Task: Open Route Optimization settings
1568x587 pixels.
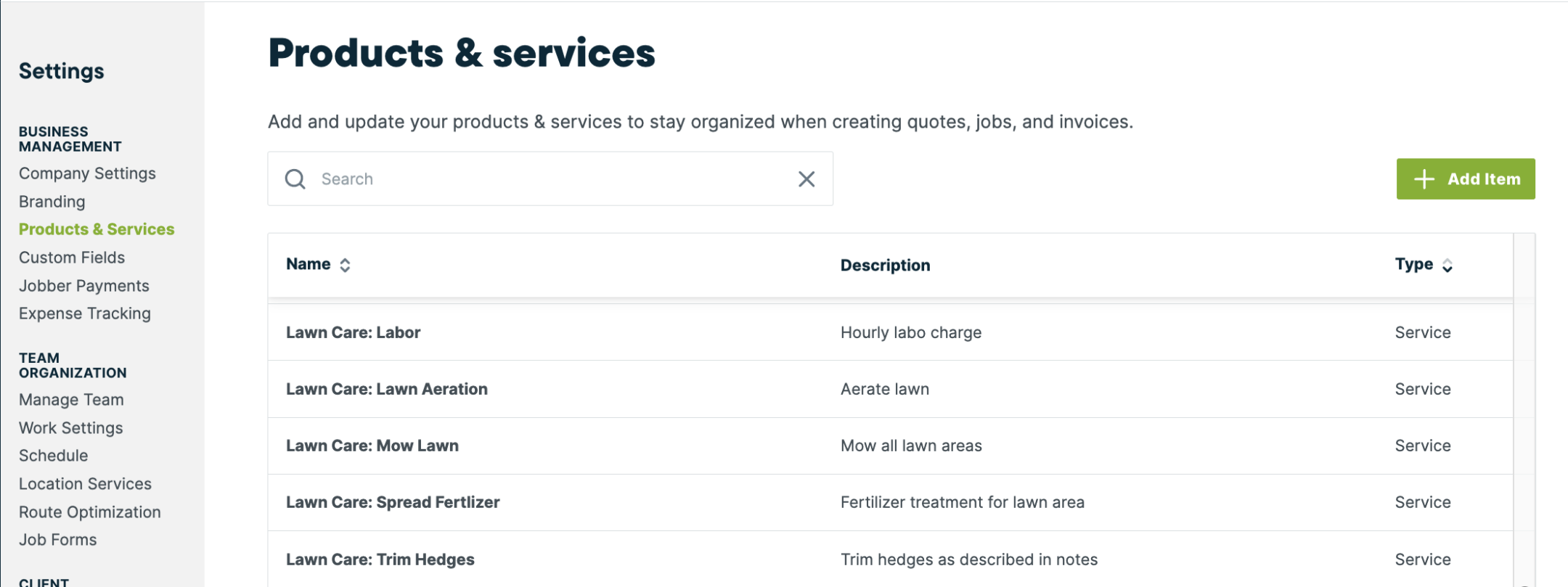Action: [x=90, y=512]
